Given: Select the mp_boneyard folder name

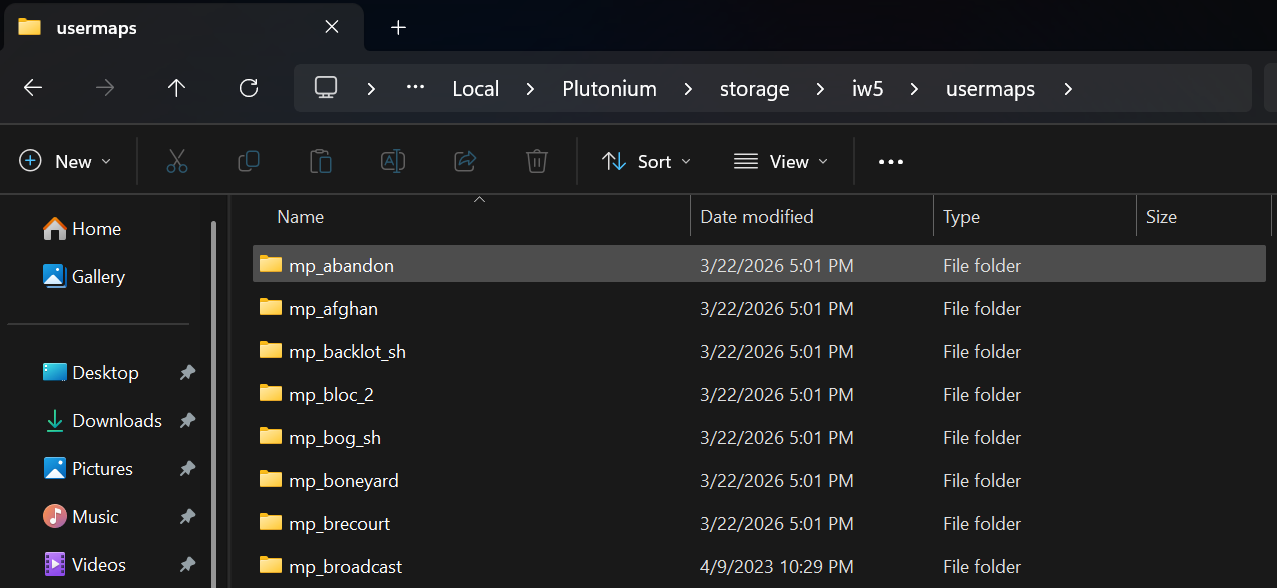Looking at the screenshot, I should coord(344,481).
